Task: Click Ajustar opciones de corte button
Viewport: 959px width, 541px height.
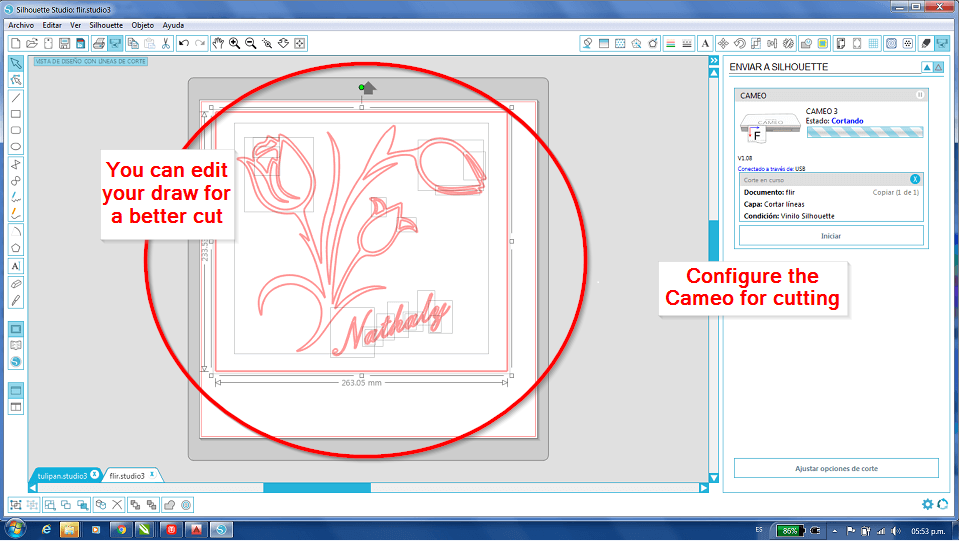Action: pyautogui.click(x=836, y=468)
